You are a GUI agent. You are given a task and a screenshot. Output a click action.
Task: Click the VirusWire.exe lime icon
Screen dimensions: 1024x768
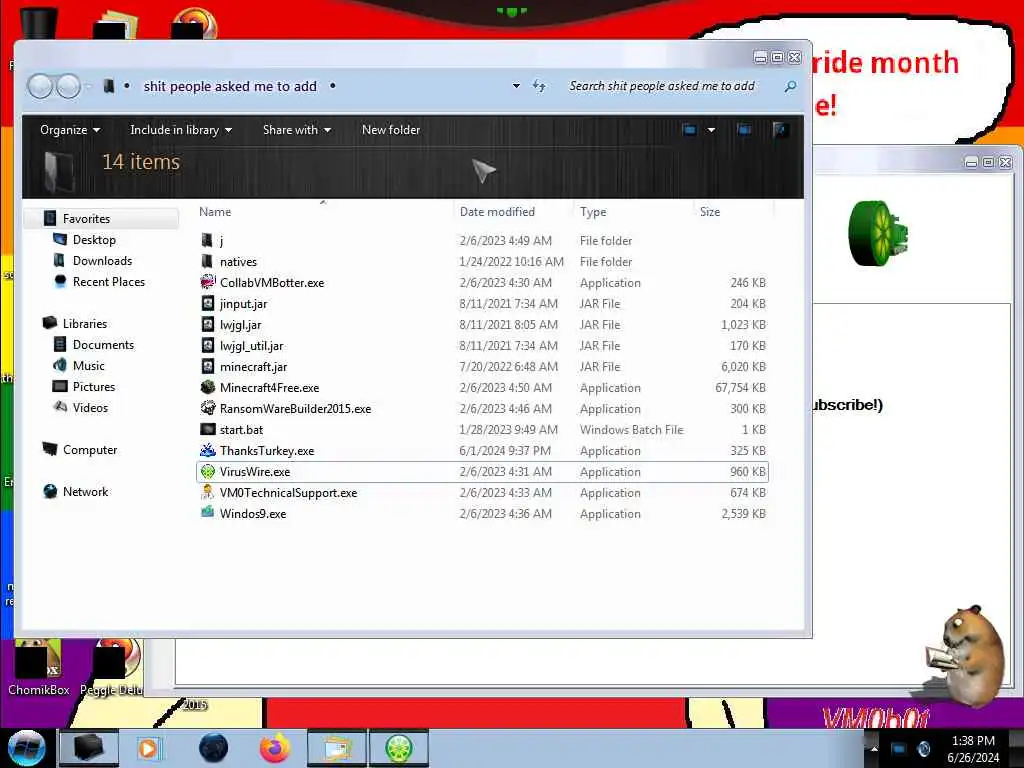tap(208, 471)
